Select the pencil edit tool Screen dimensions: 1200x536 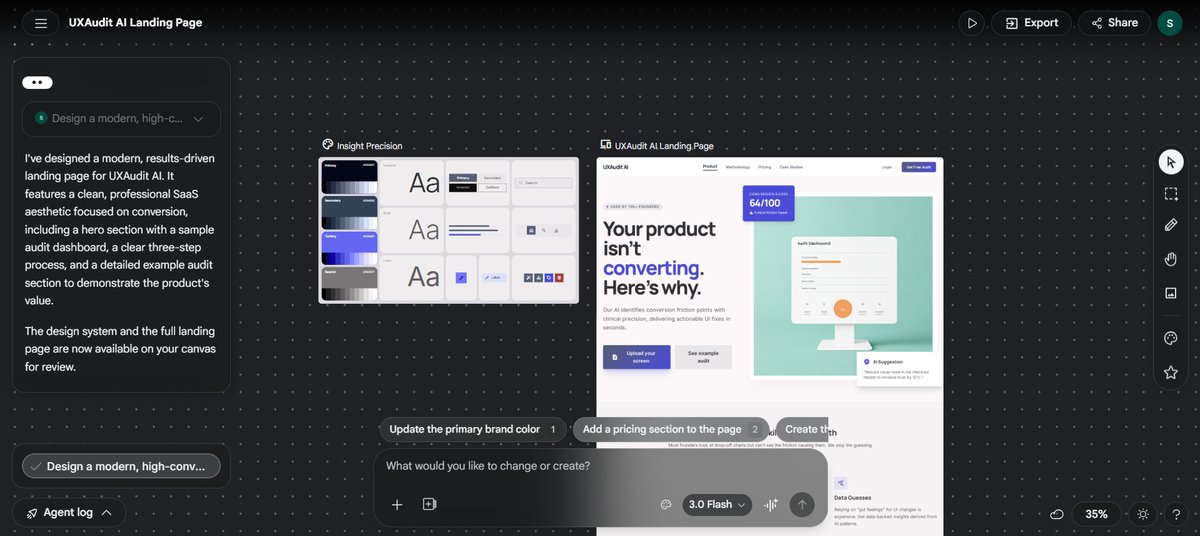pos(1171,226)
